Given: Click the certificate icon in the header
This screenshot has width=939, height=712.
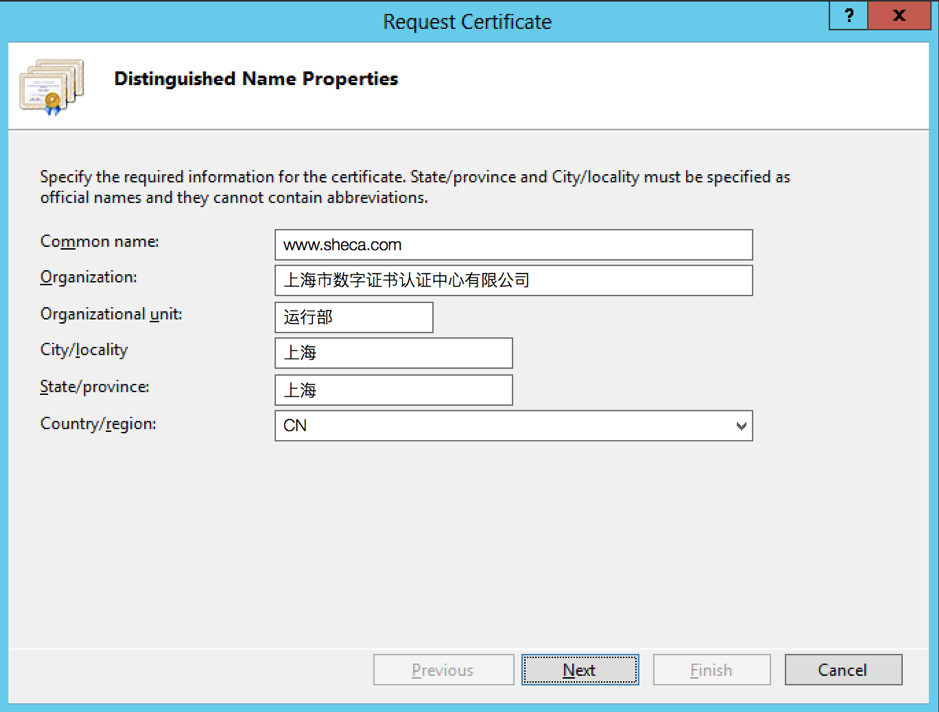Looking at the screenshot, I should tap(52, 87).
